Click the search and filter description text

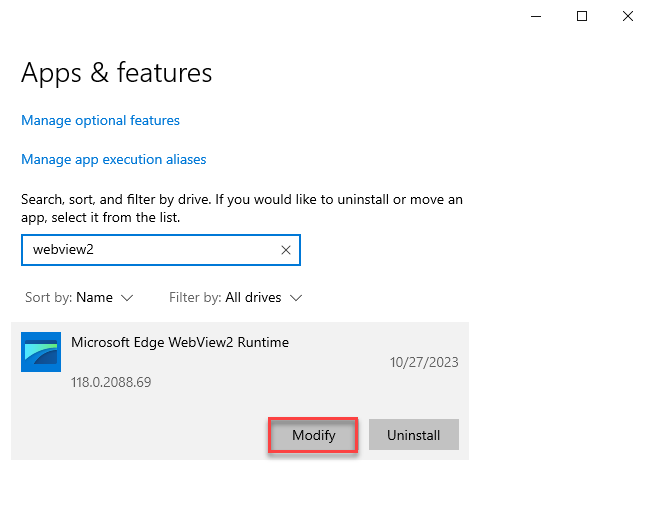click(x=242, y=208)
